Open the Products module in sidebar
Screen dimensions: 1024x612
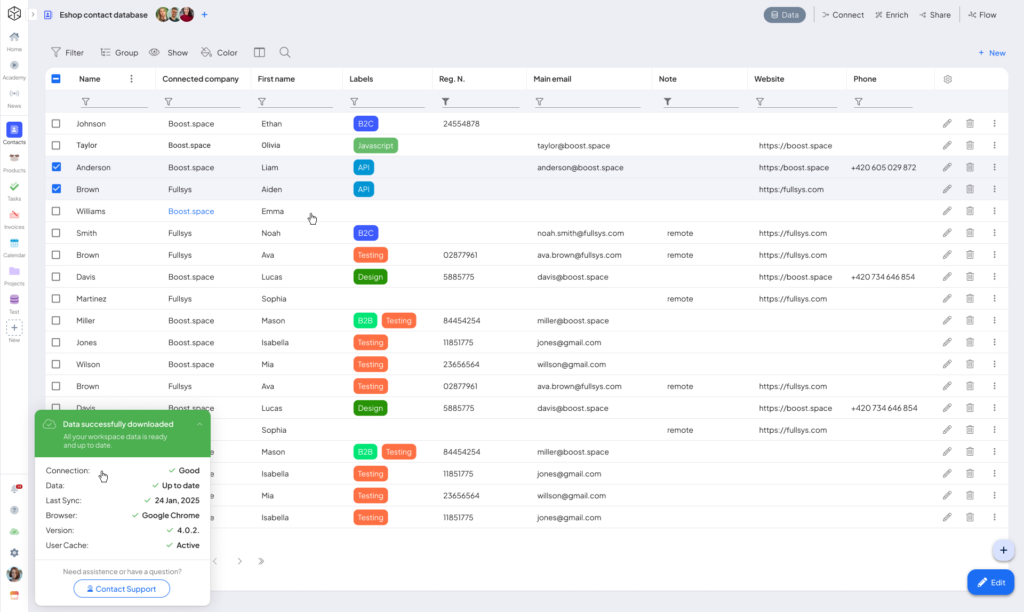[14, 160]
